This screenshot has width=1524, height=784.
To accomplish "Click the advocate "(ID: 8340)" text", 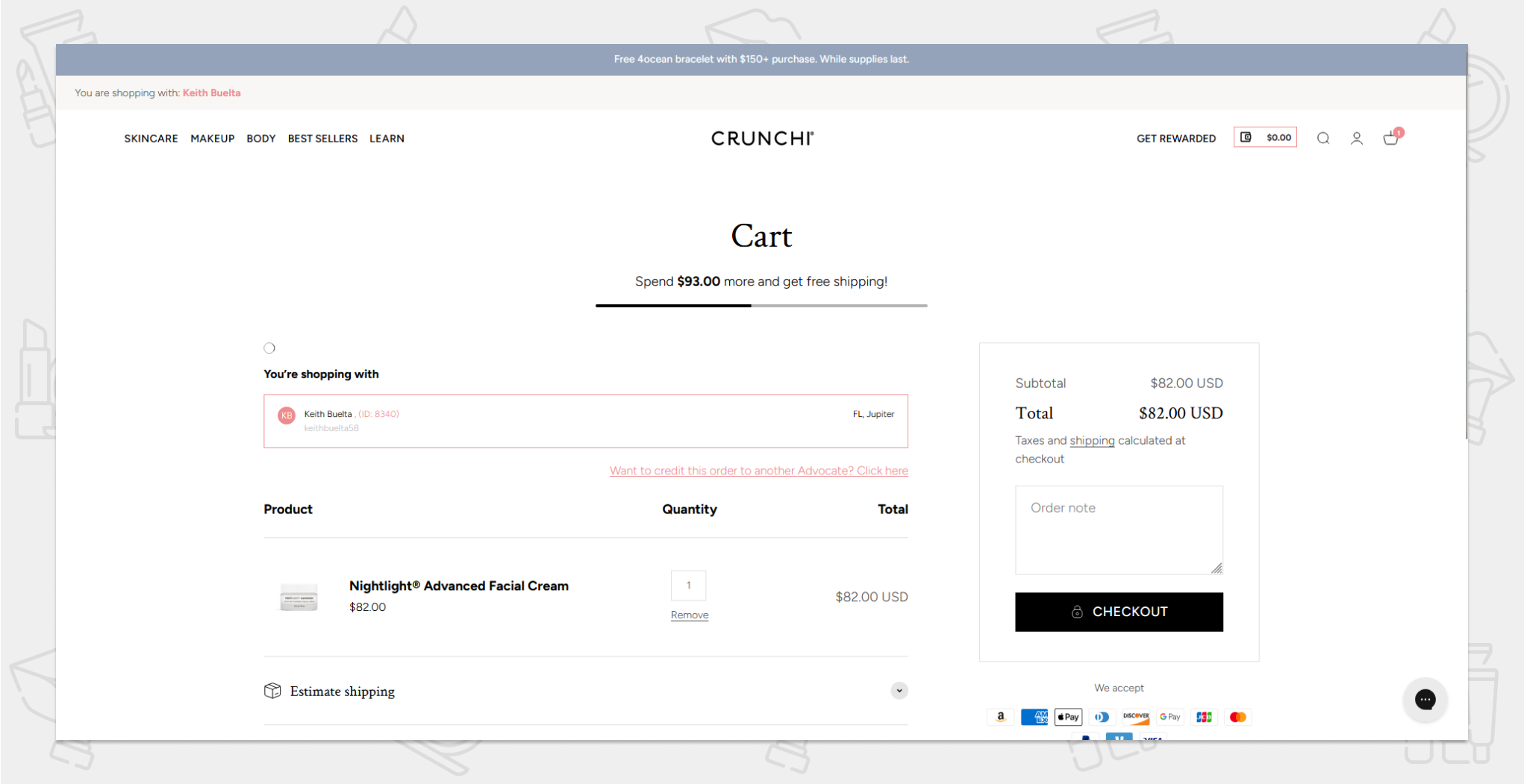I will pos(378,414).
